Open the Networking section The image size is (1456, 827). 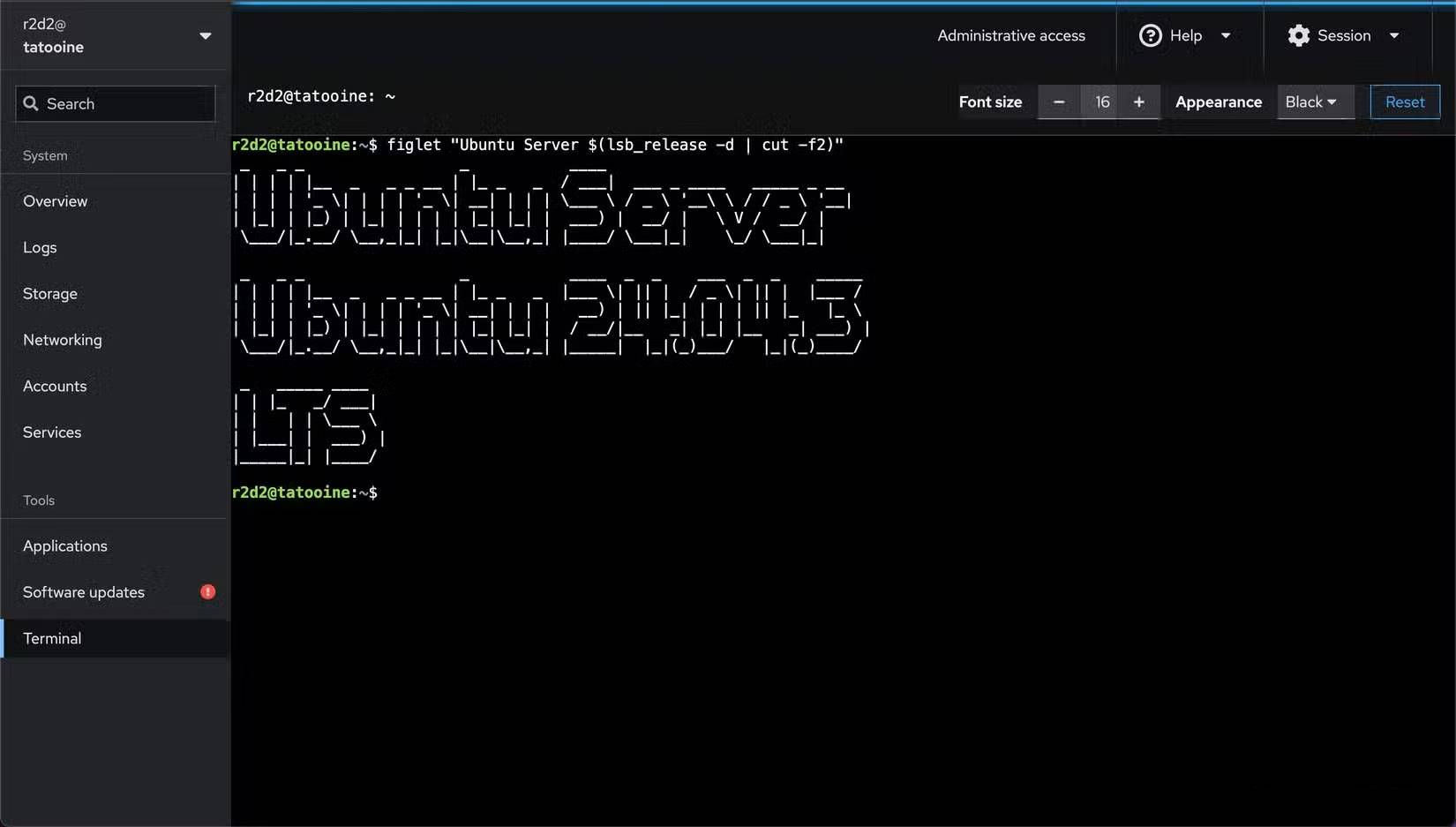(62, 340)
